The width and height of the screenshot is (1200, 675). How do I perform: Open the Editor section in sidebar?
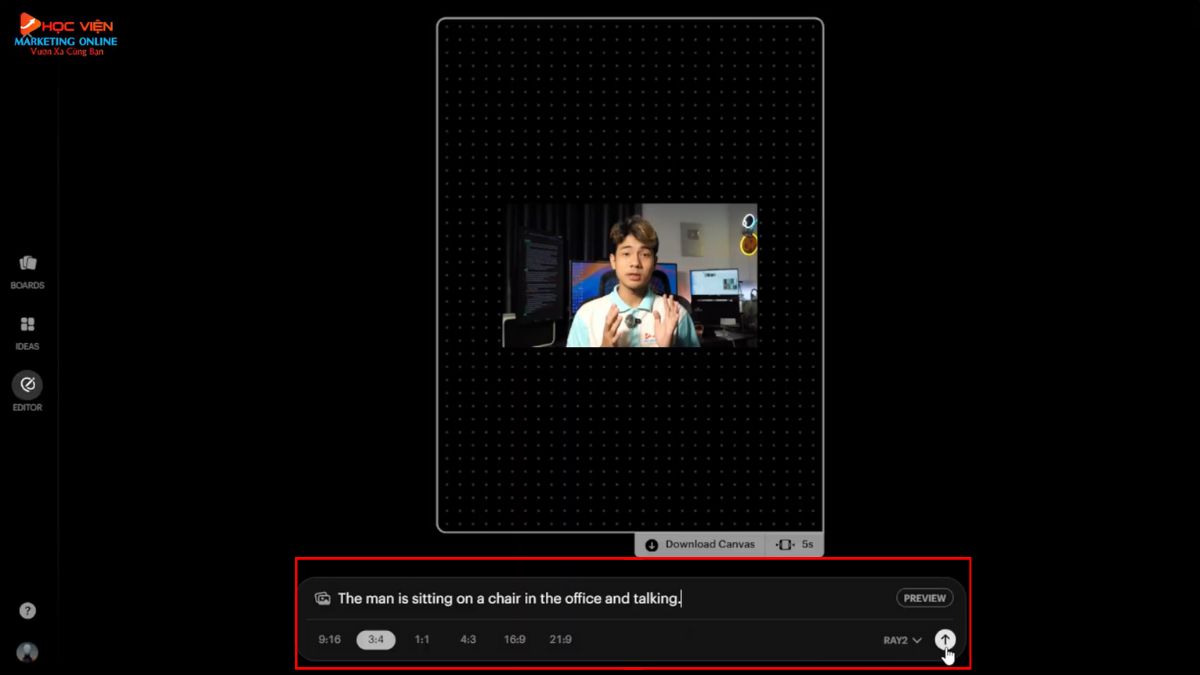(27, 391)
